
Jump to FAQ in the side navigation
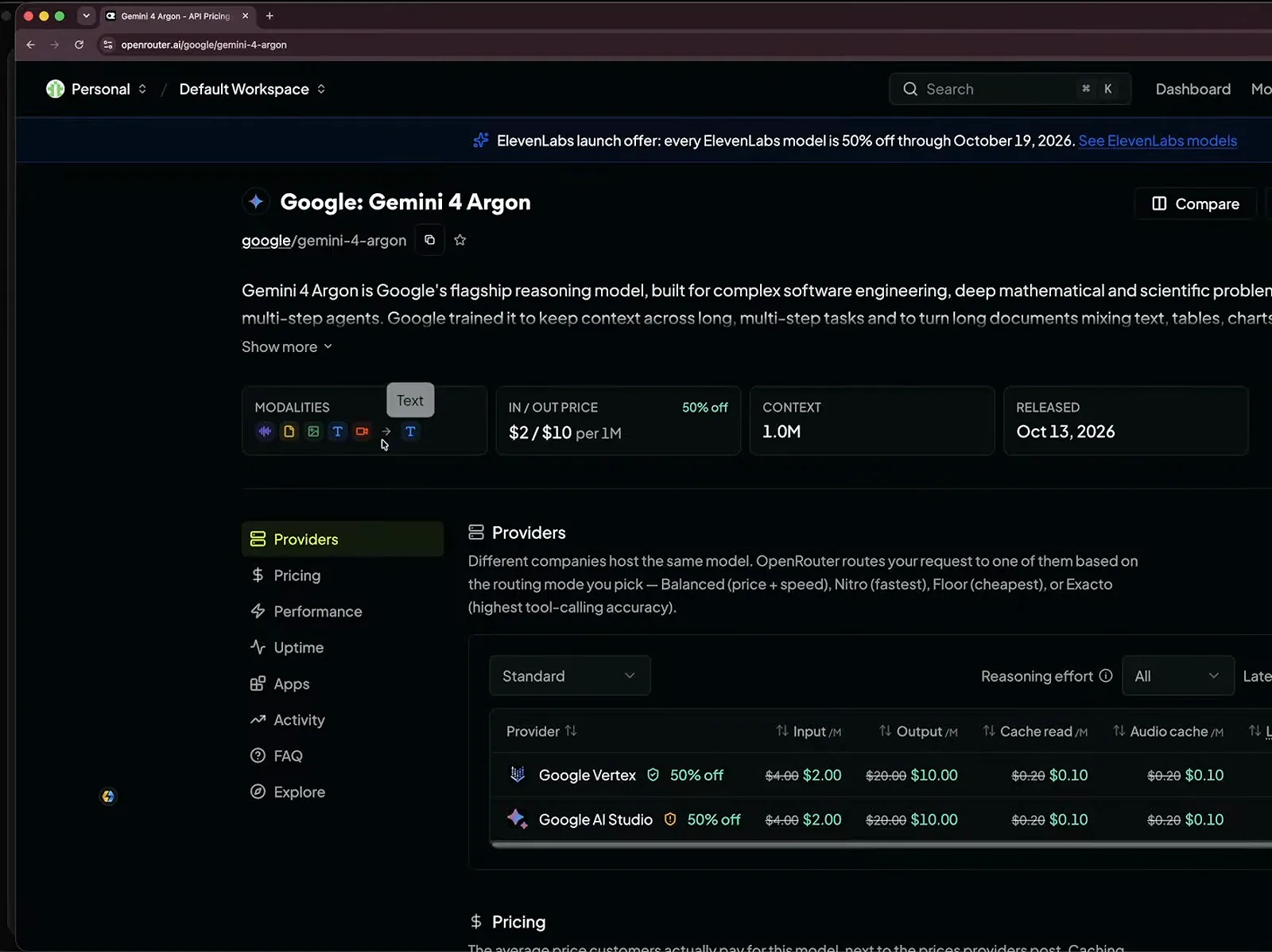(343, 756)
